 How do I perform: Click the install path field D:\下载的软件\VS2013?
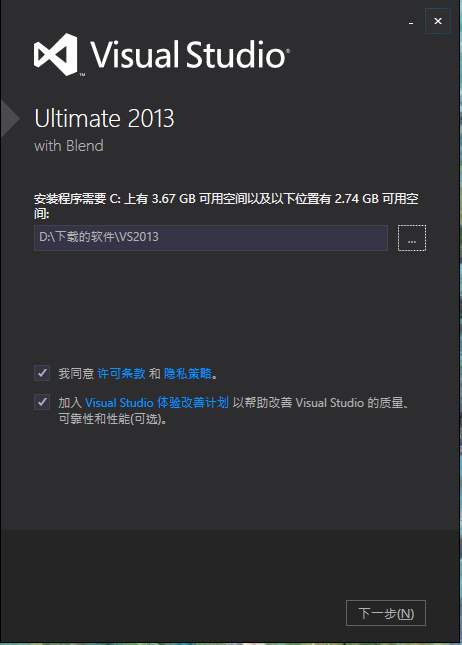coord(211,238)
